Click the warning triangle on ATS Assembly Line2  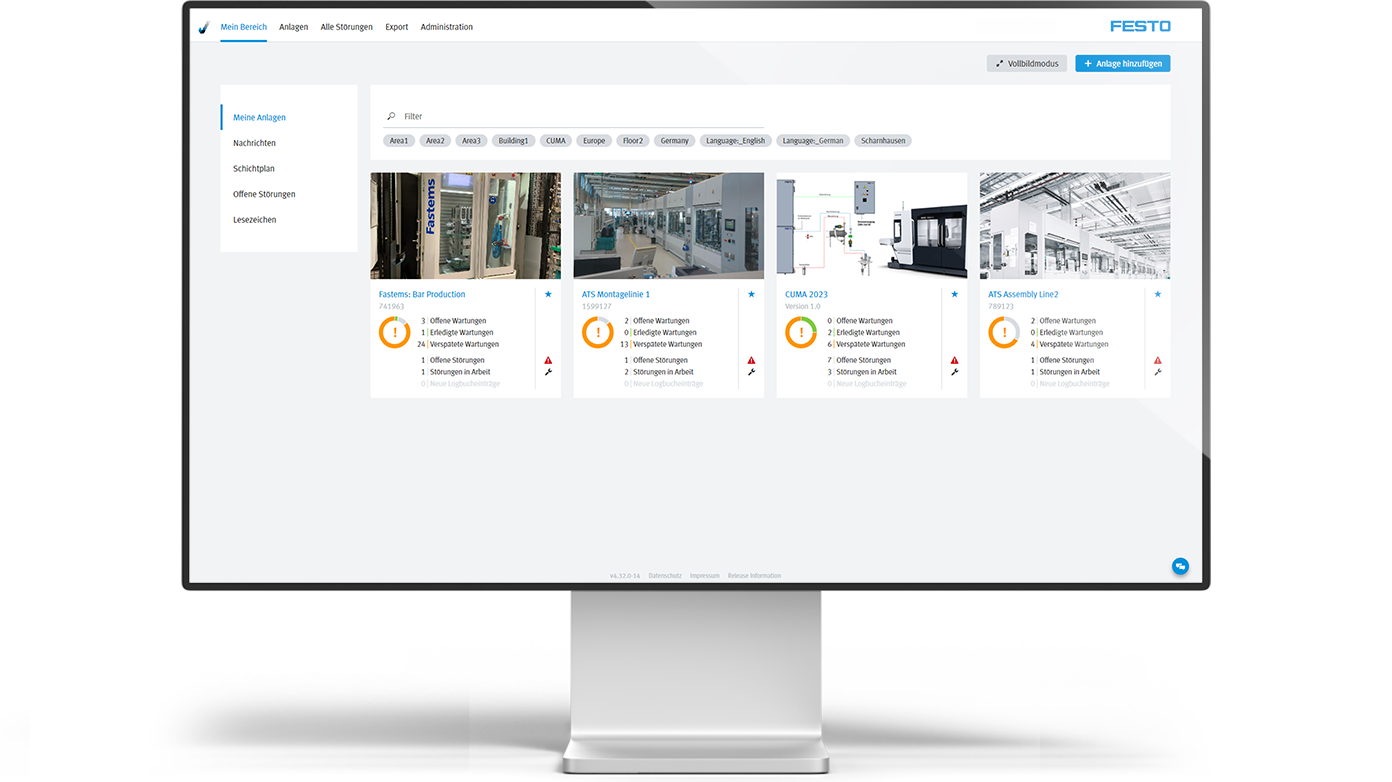click(1157, 359)
